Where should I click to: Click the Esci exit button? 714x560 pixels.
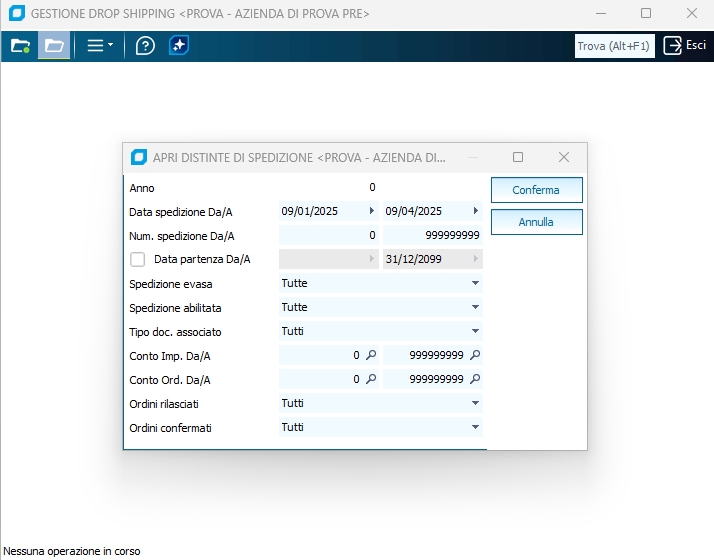[x=686, y=46]
